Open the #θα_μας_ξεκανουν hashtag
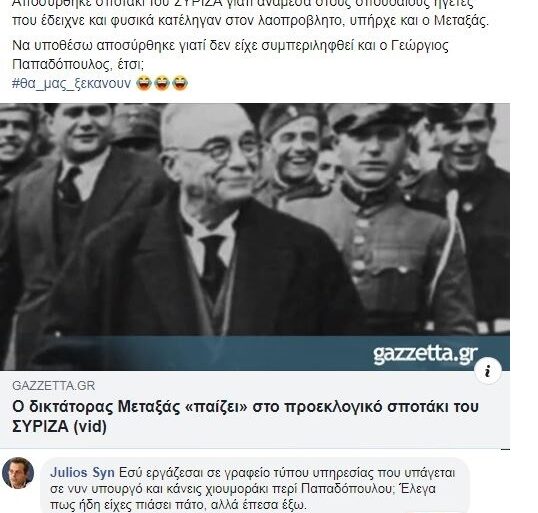Screen dimensions: 538x513 71,83
